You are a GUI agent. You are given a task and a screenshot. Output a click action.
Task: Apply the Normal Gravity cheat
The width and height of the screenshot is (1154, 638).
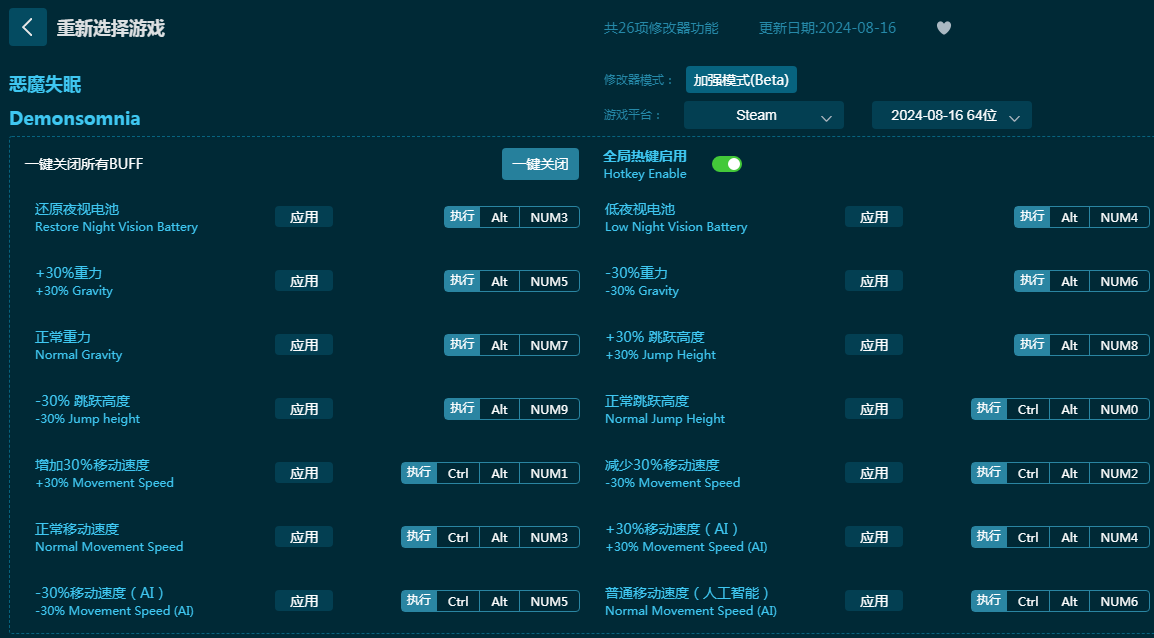[x=304, y=345]
